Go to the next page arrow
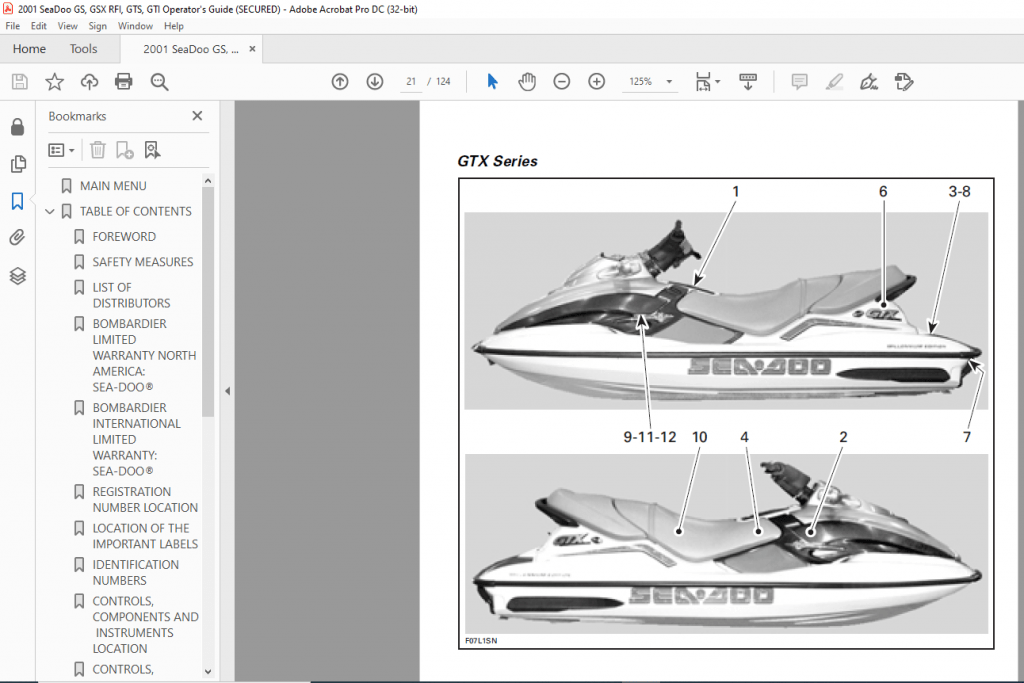This screenshot has height=683, width=1024. coord(375,82)
